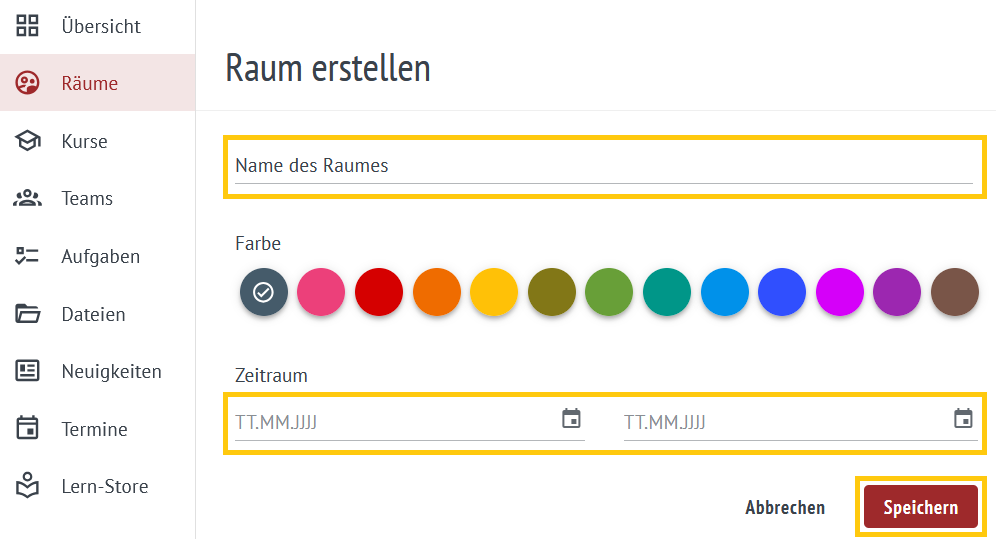This screenshot has width=998, height=547.
Task: Select the Räume sidebar entry
Action: click(97, 83)
